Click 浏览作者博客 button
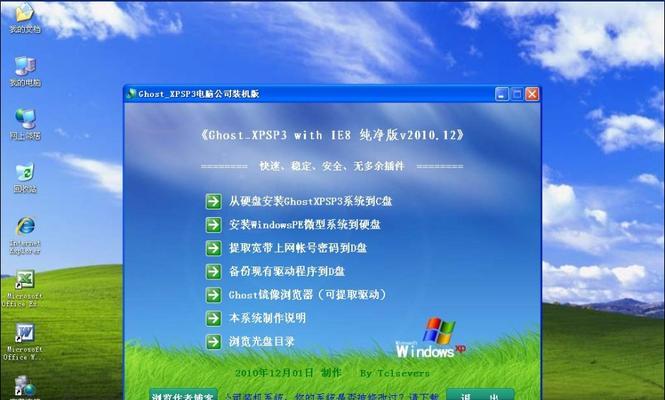 (183, 394)
